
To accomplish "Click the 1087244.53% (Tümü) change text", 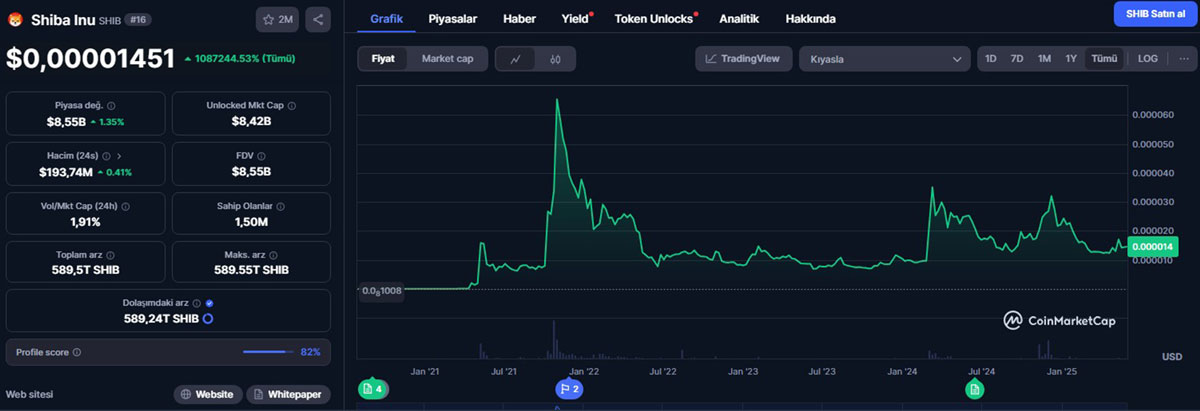I will pyautogui.click(x=246, y=59).
